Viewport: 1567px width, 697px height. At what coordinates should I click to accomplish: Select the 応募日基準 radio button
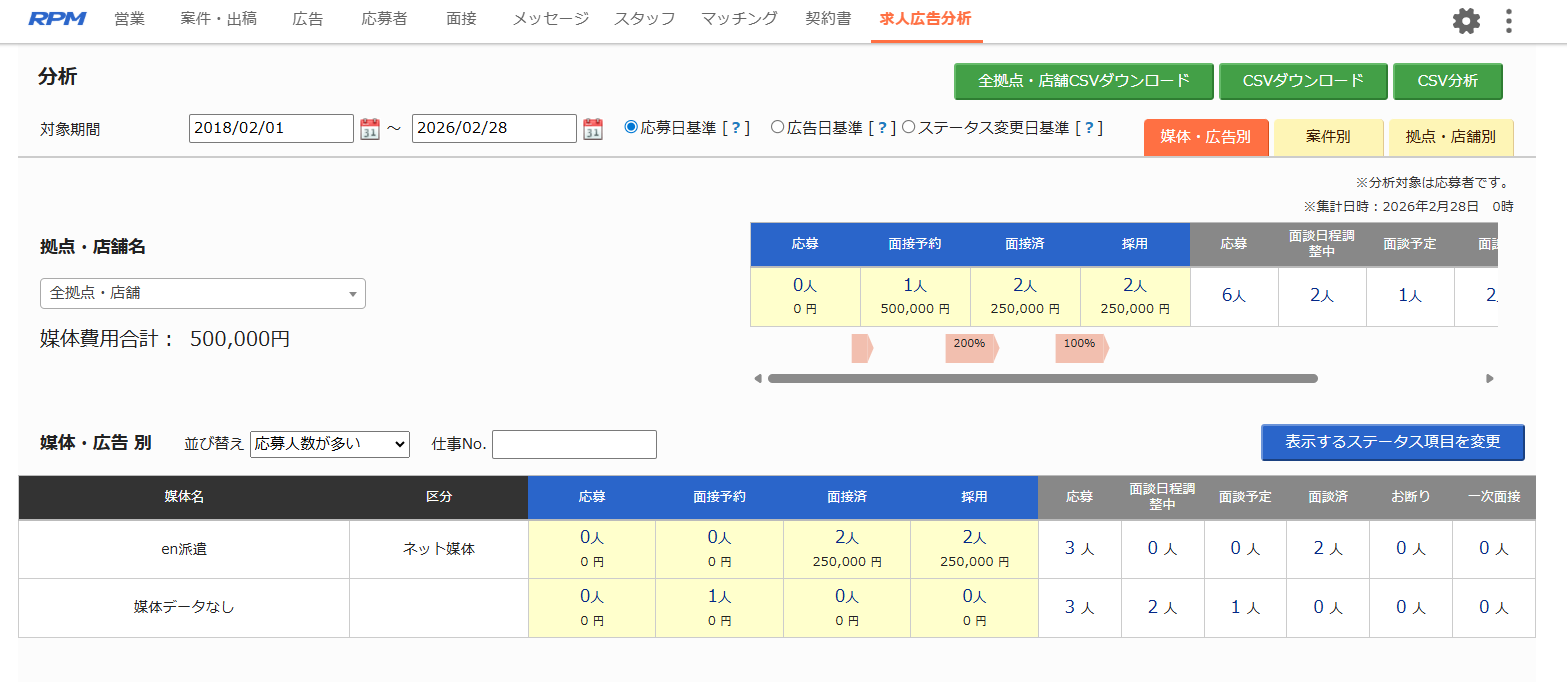[x=629, y=127]
